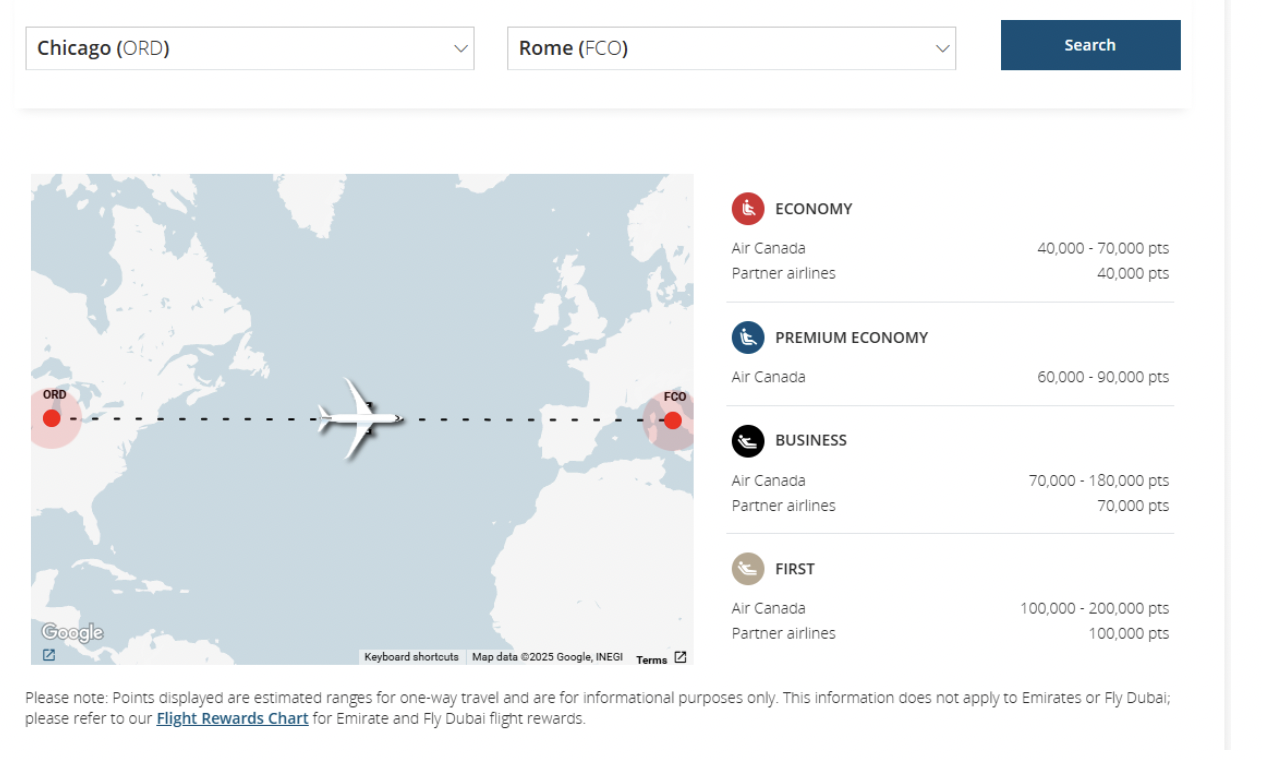Click the ECONOMY heading label
1262x760 pixels.
click(x=813, y=209)
